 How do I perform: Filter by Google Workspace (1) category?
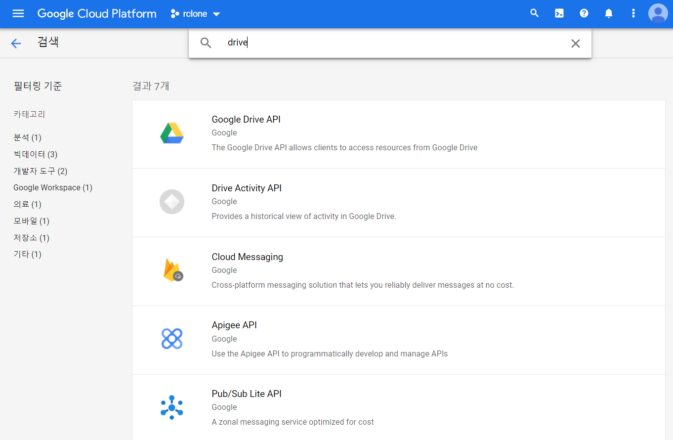52,187
